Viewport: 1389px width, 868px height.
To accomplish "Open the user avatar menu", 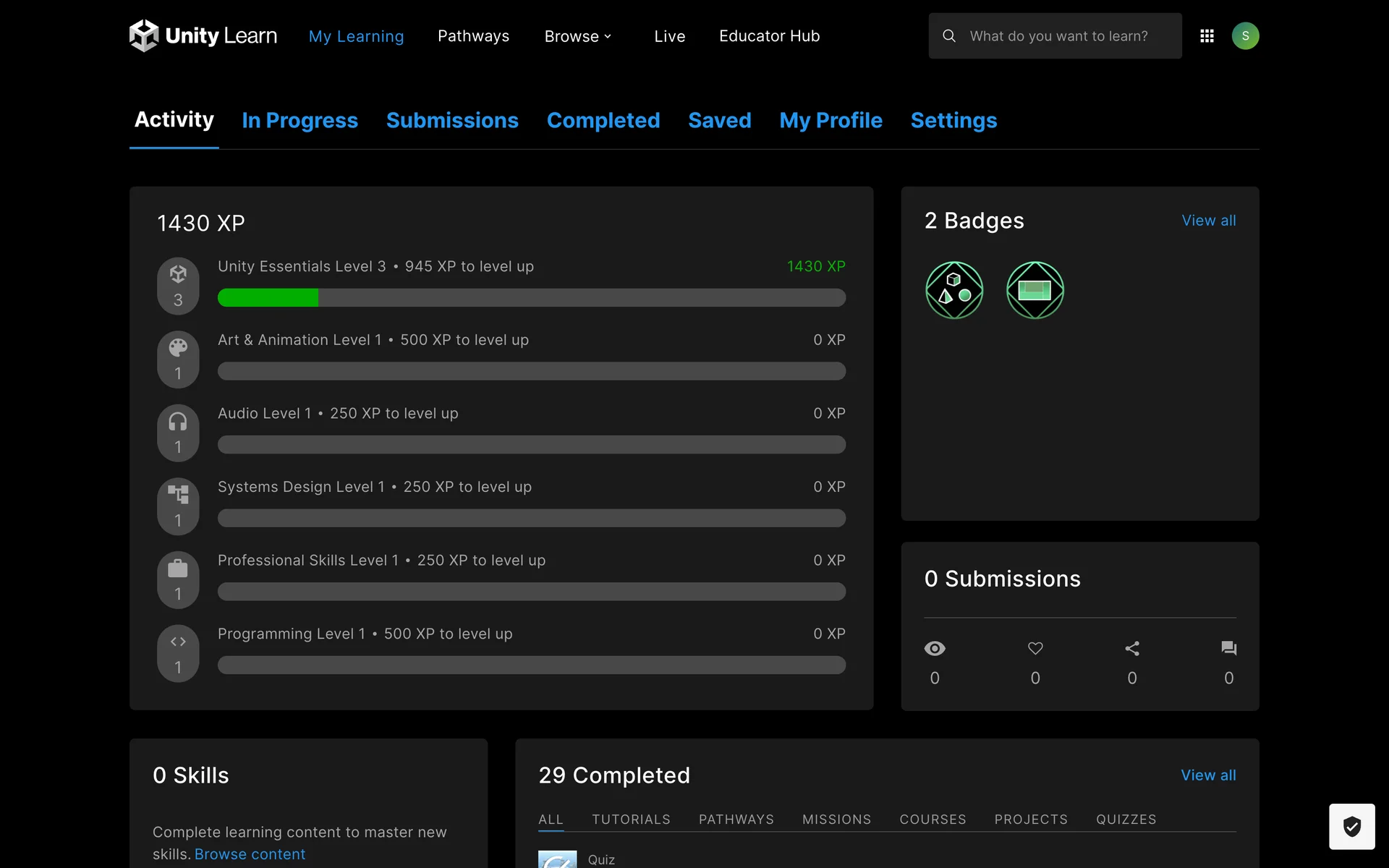I will 1245,35.
